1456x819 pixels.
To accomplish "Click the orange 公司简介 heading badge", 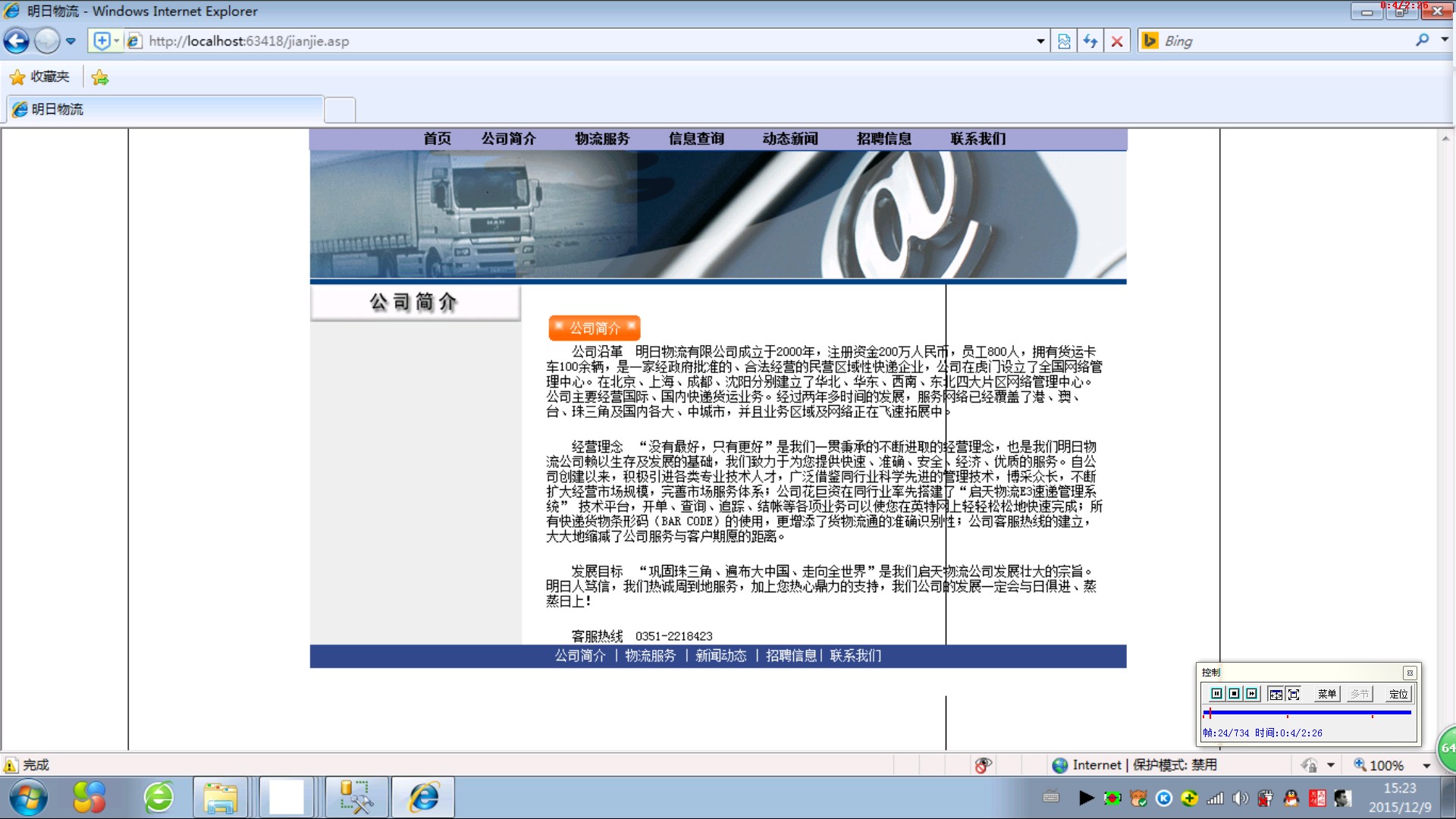I will (x=595, y=328).
